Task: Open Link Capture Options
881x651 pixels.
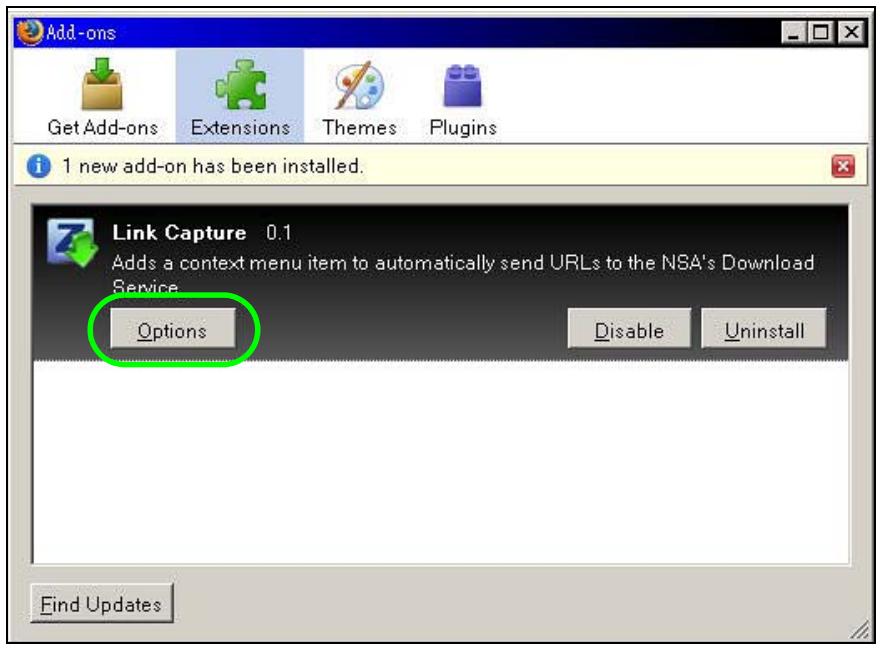Action: pos(172,329)
